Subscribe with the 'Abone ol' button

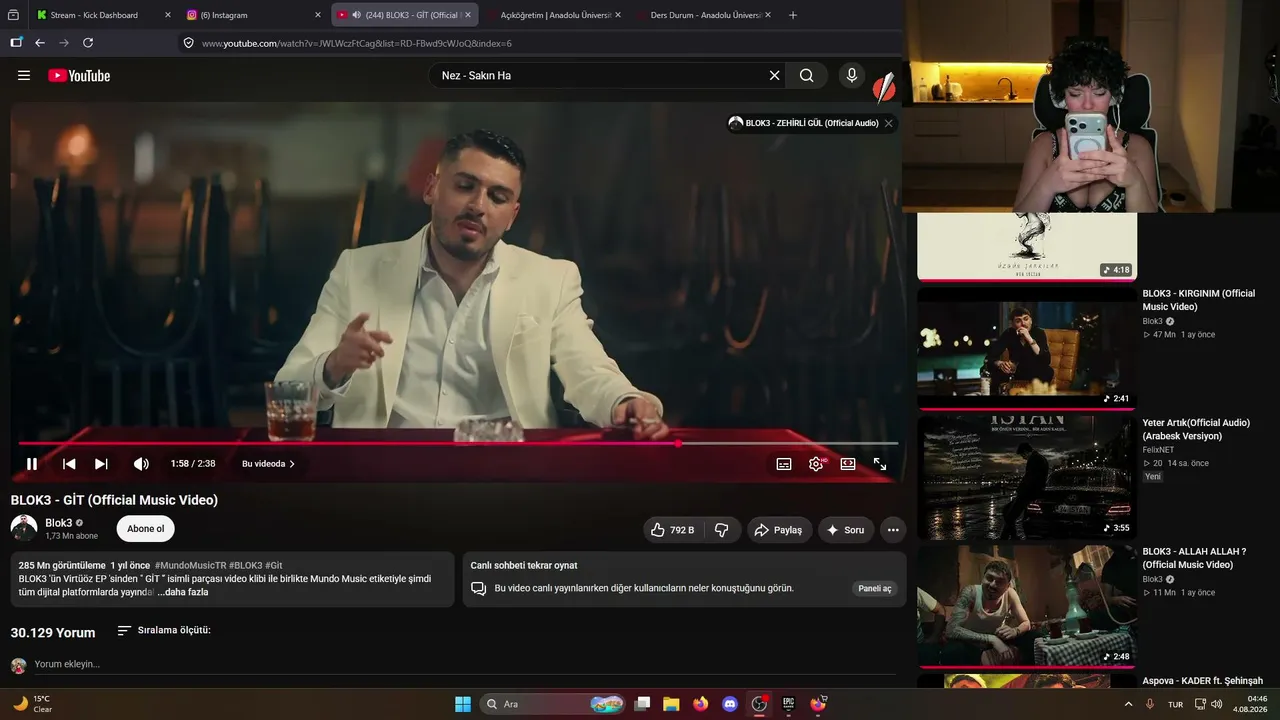coord(146,529)
